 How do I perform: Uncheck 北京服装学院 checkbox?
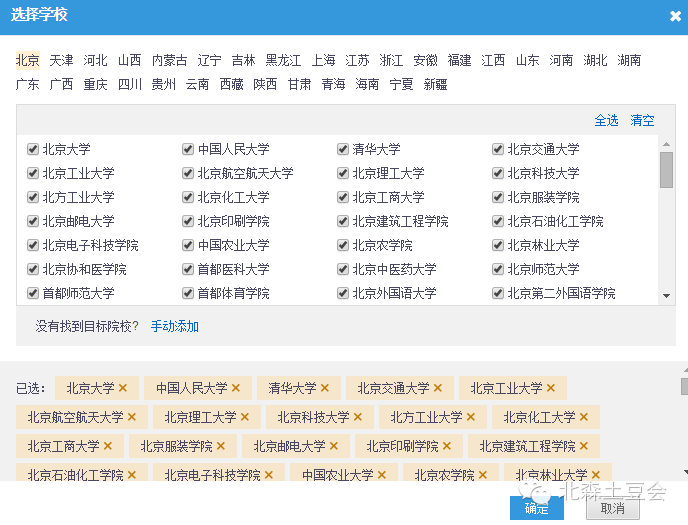[x=498, y=197]
